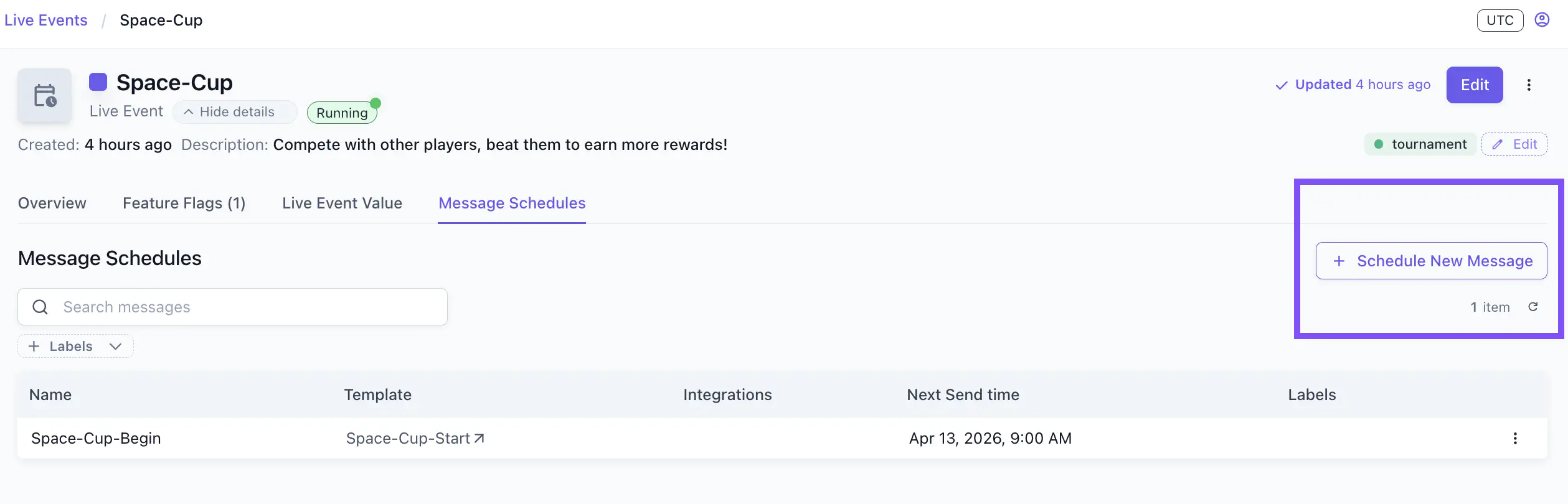This screenshot has width=1568, height=504.
Task: Click the search magnifier icon
Action: (40, 307)
